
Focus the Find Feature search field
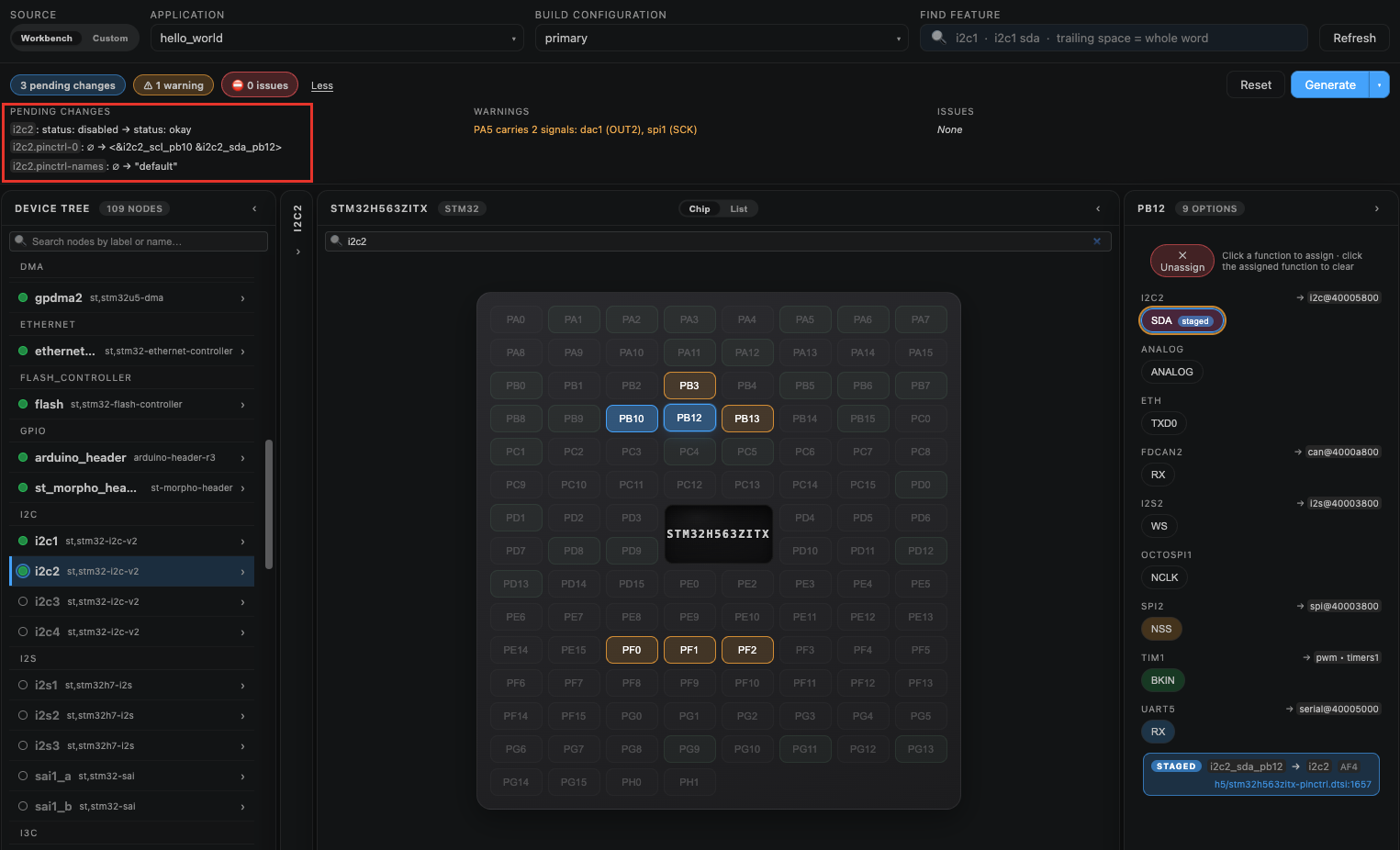[x=1114, y=39]
